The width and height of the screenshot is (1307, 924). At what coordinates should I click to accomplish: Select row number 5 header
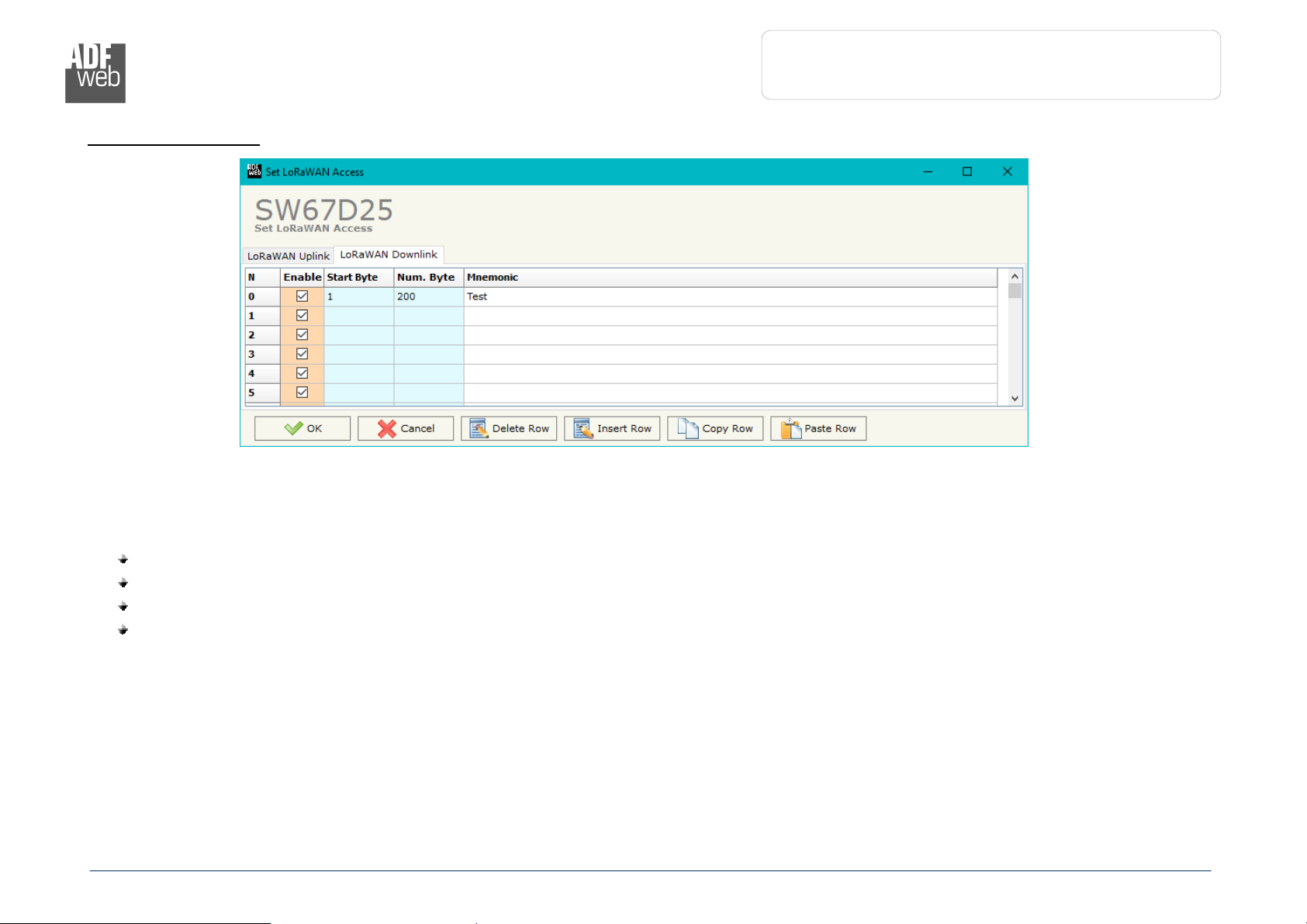(263, 393)
